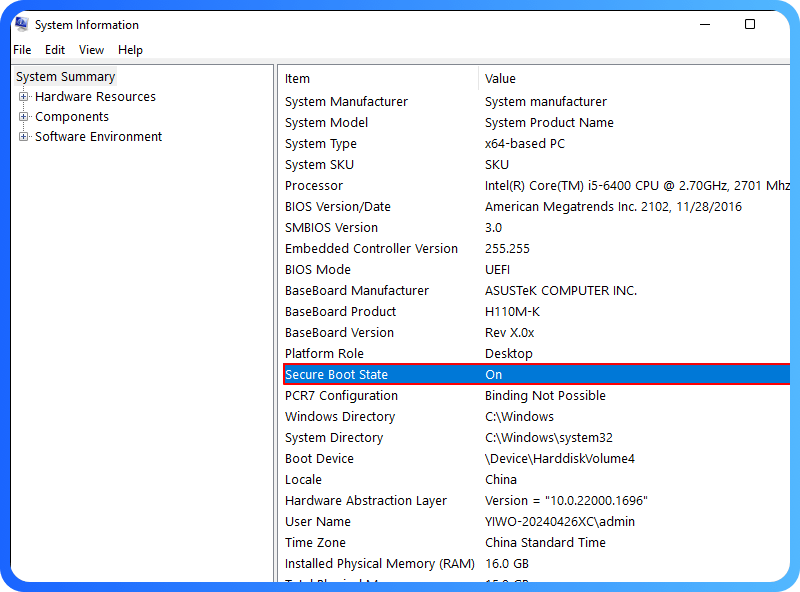Screen dimensions: 800x592
Task: Click the H110M-K value
Action: coord(512,311)
